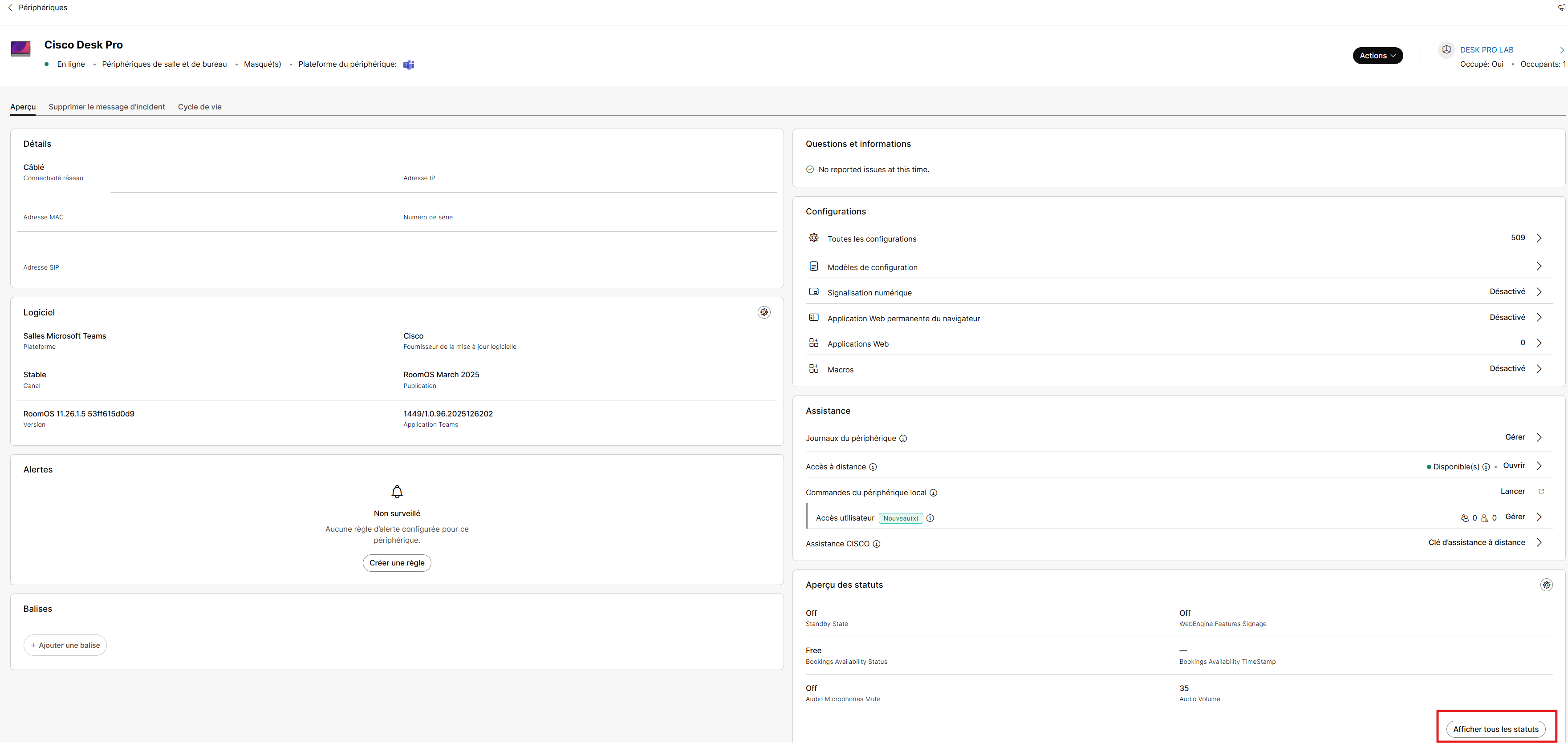
Task: Click the single user count icon
Action: coord(1485,518)
